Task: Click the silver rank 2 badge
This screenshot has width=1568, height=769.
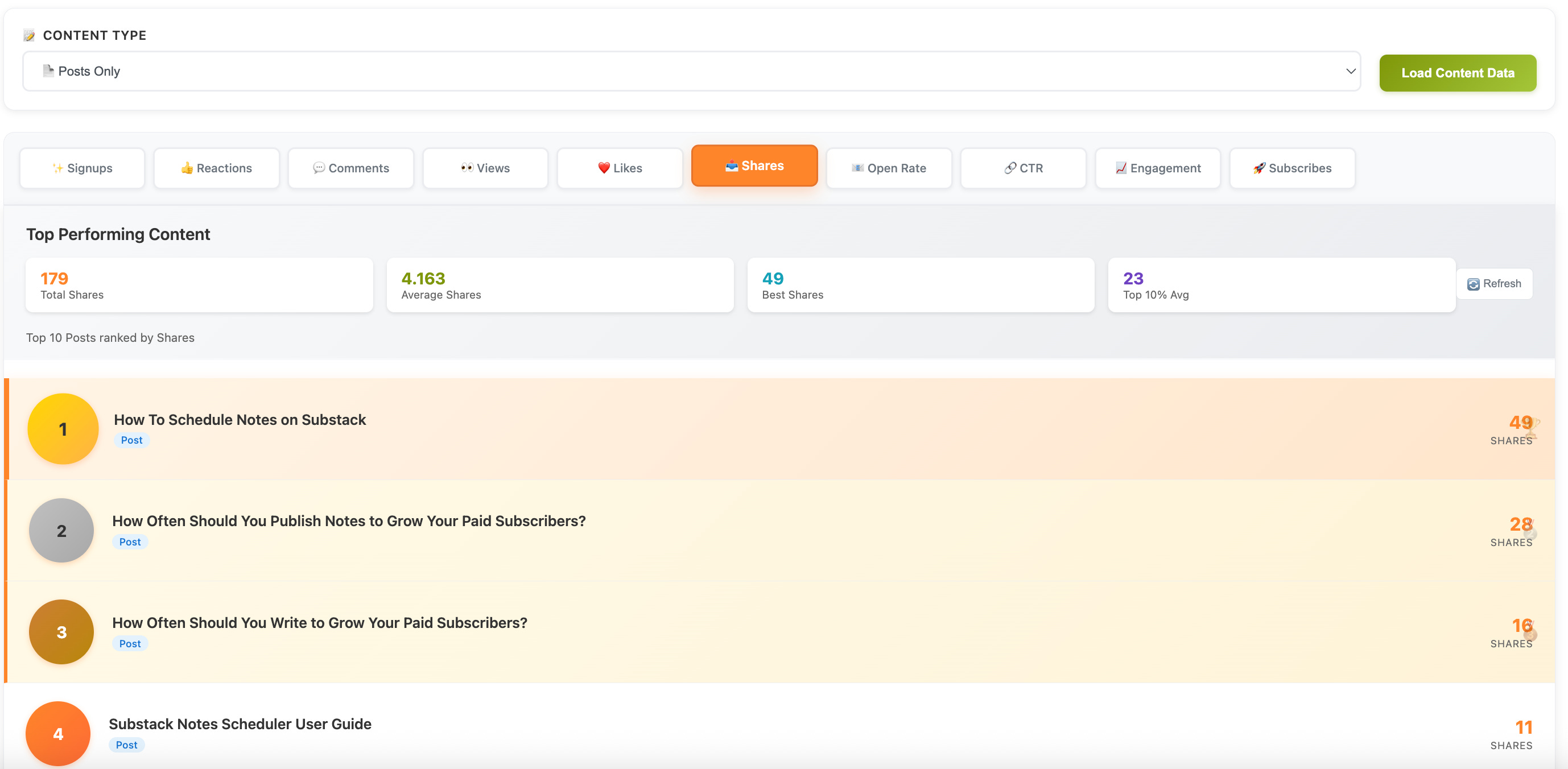Action: coord(61,531)
